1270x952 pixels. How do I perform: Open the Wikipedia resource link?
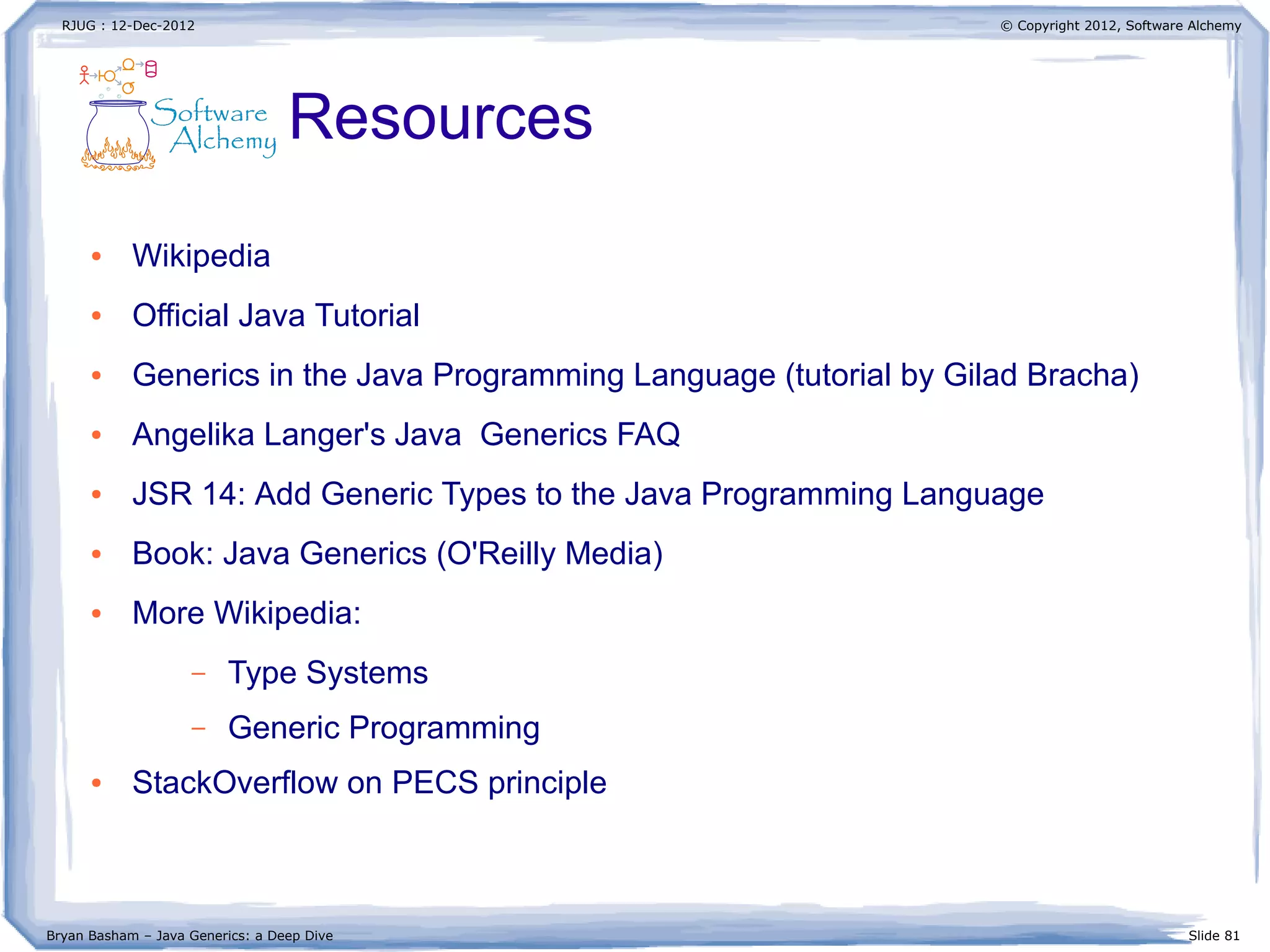[x=201, y=256]
